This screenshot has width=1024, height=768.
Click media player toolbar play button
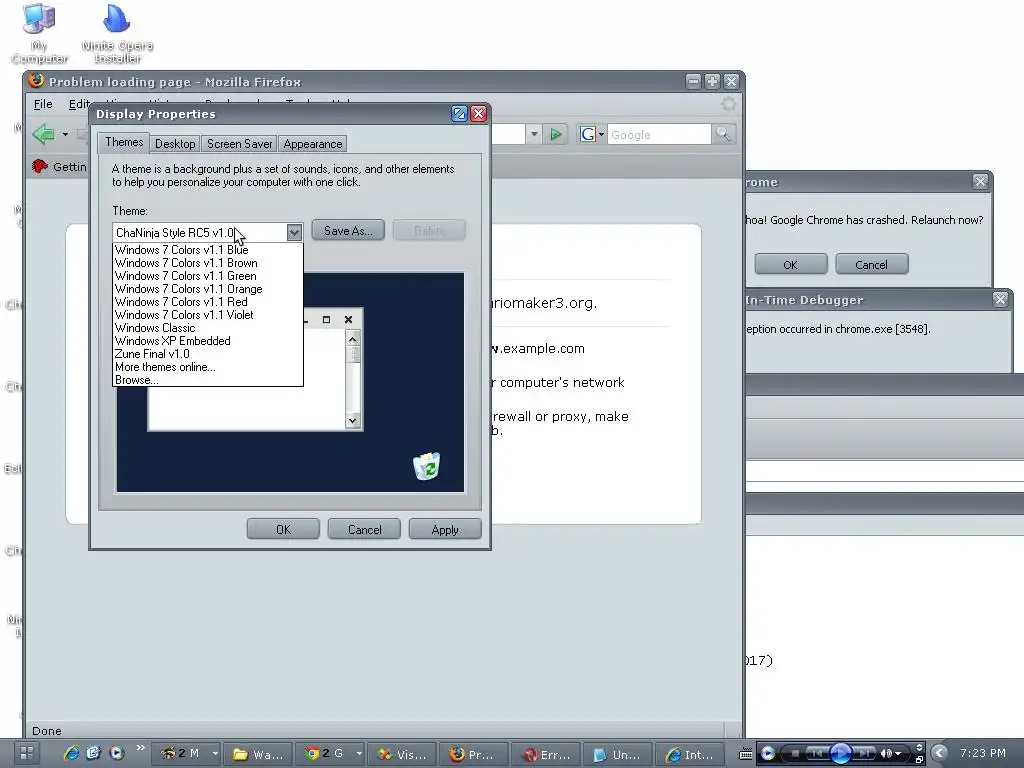[x=840, y=754]
